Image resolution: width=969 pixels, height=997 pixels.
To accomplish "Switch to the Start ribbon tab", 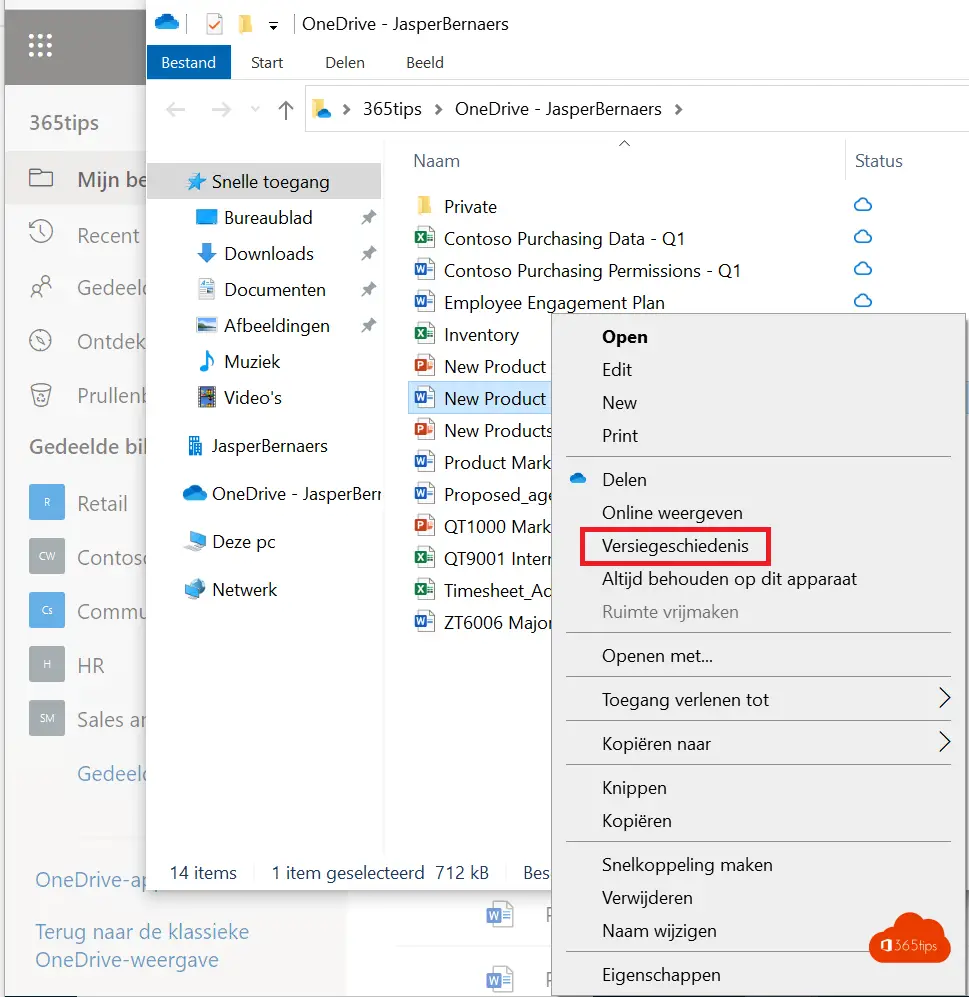I will pos(266,62).
